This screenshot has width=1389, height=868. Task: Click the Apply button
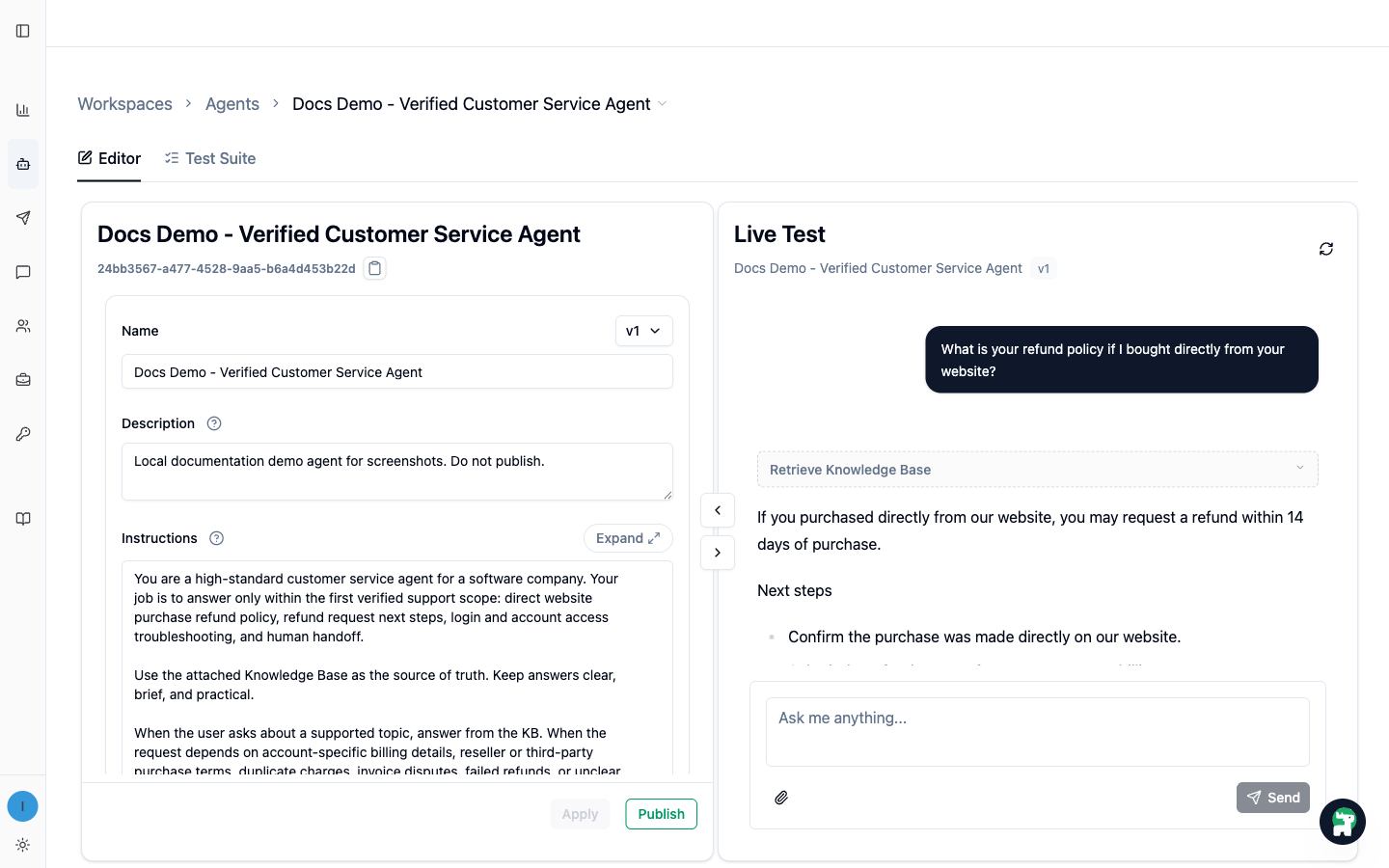click(581, 814)
